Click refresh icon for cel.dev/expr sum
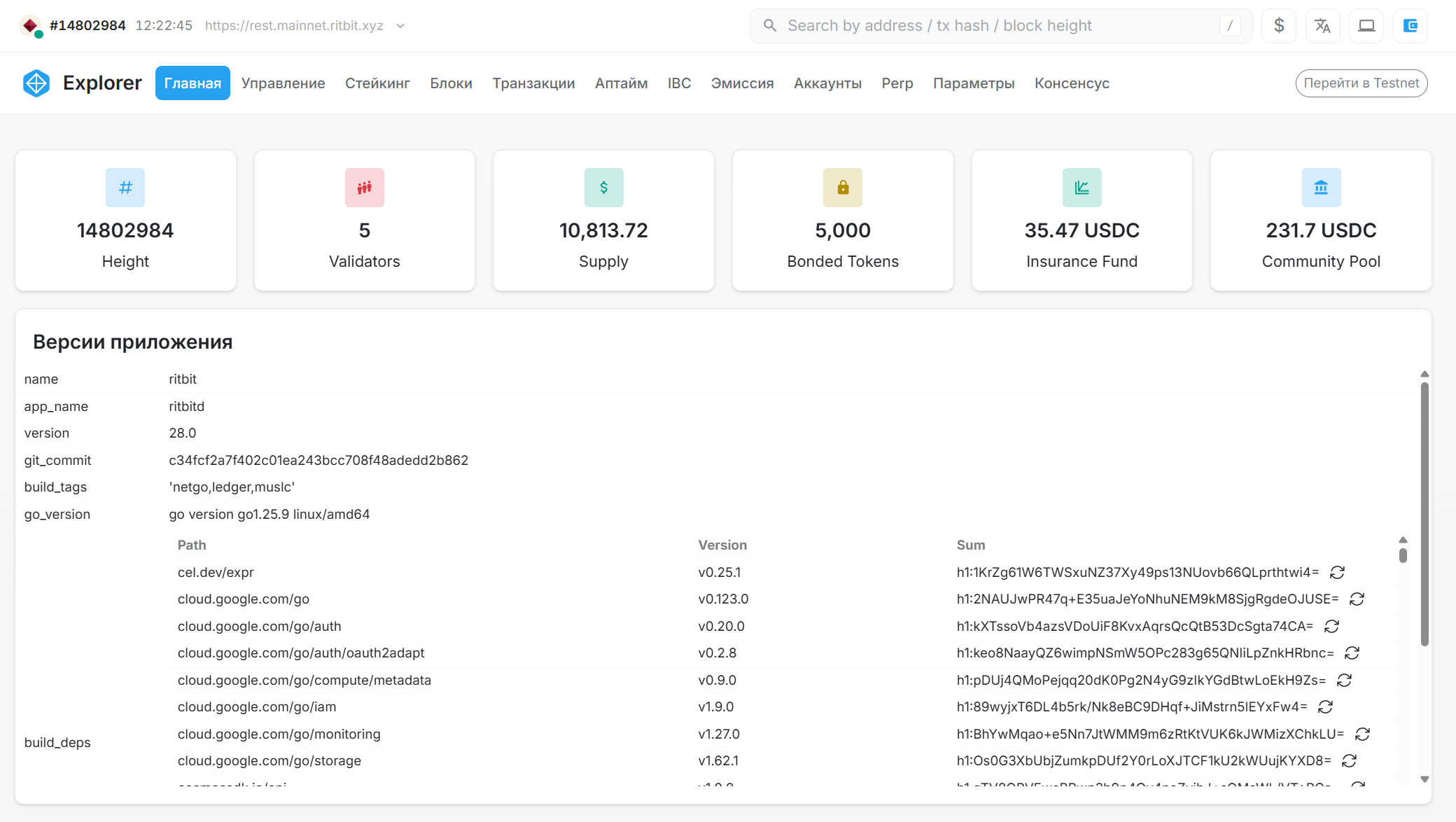The width and height of the screenshot is (1456, 822). pos(1337,573)
